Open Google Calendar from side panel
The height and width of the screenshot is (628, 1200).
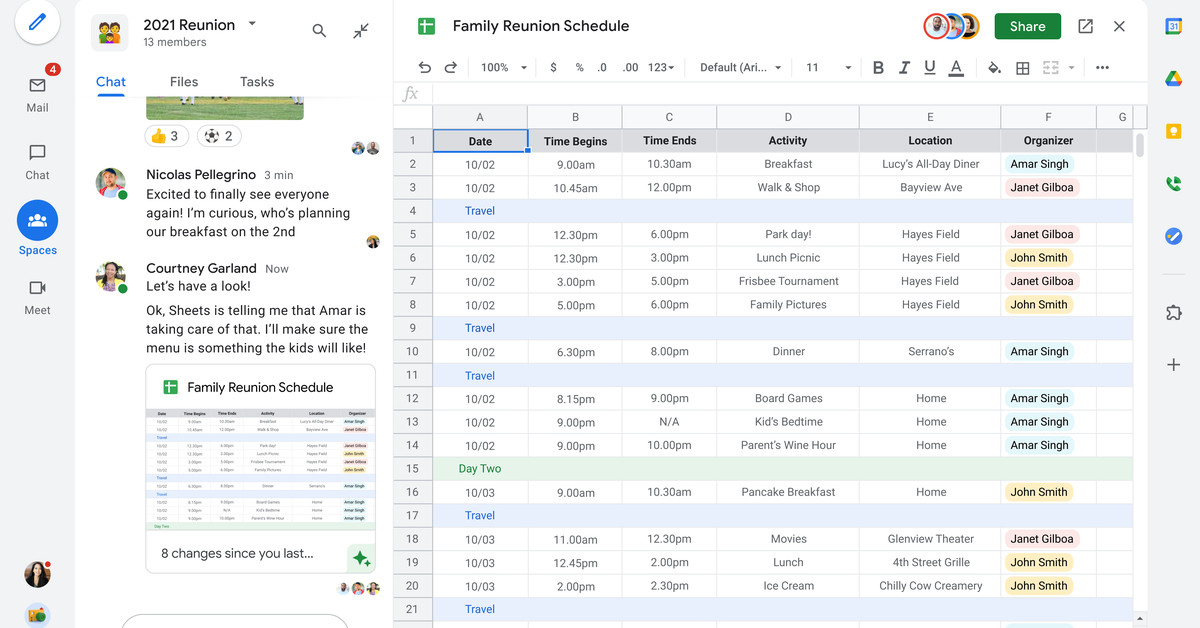pos(1174,27)
